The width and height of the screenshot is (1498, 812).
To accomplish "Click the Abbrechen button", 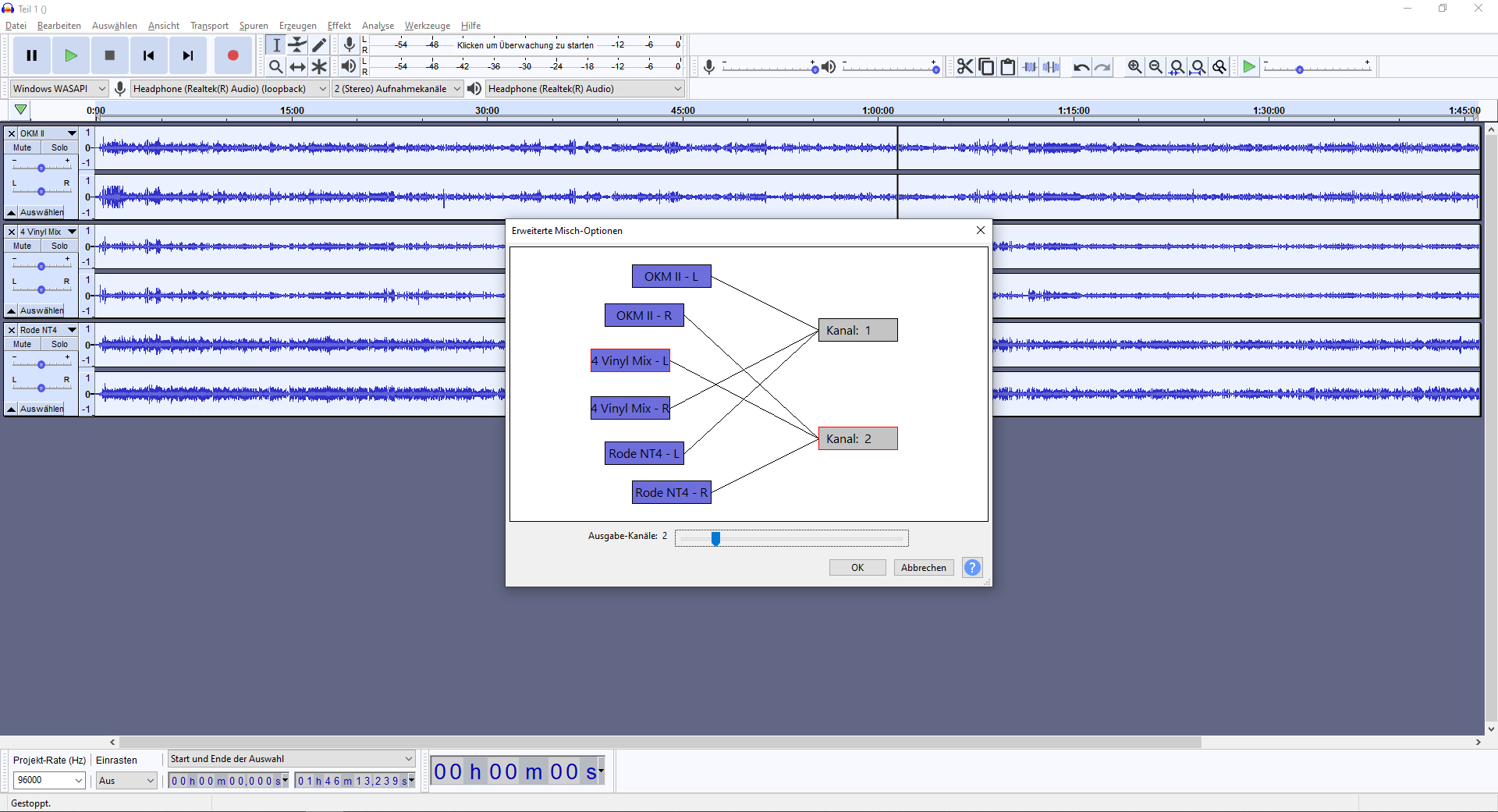I will pyautogui.click(x=923, y=568).
